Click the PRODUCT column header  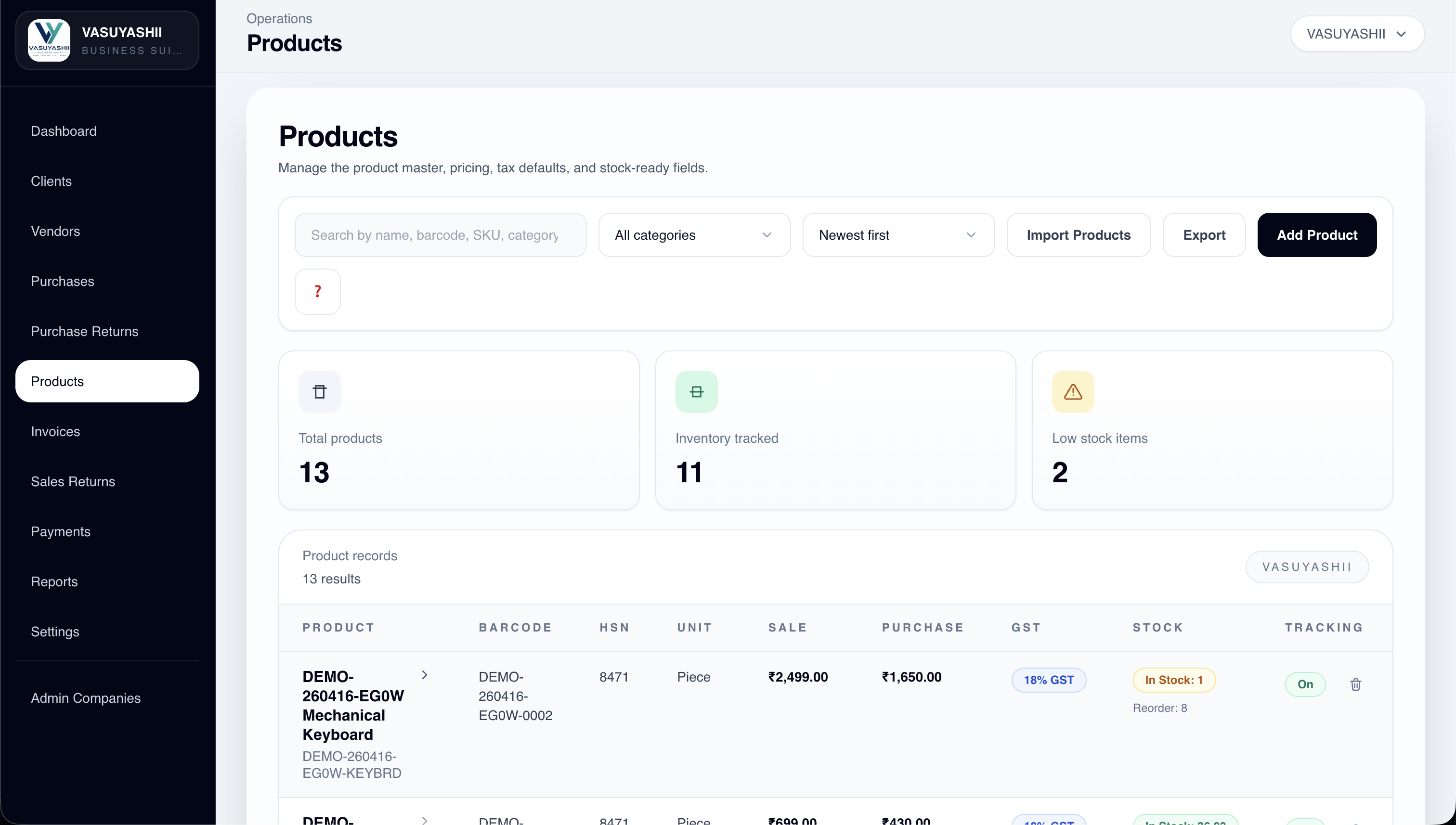pyautogui.click(x=338, y=627)
